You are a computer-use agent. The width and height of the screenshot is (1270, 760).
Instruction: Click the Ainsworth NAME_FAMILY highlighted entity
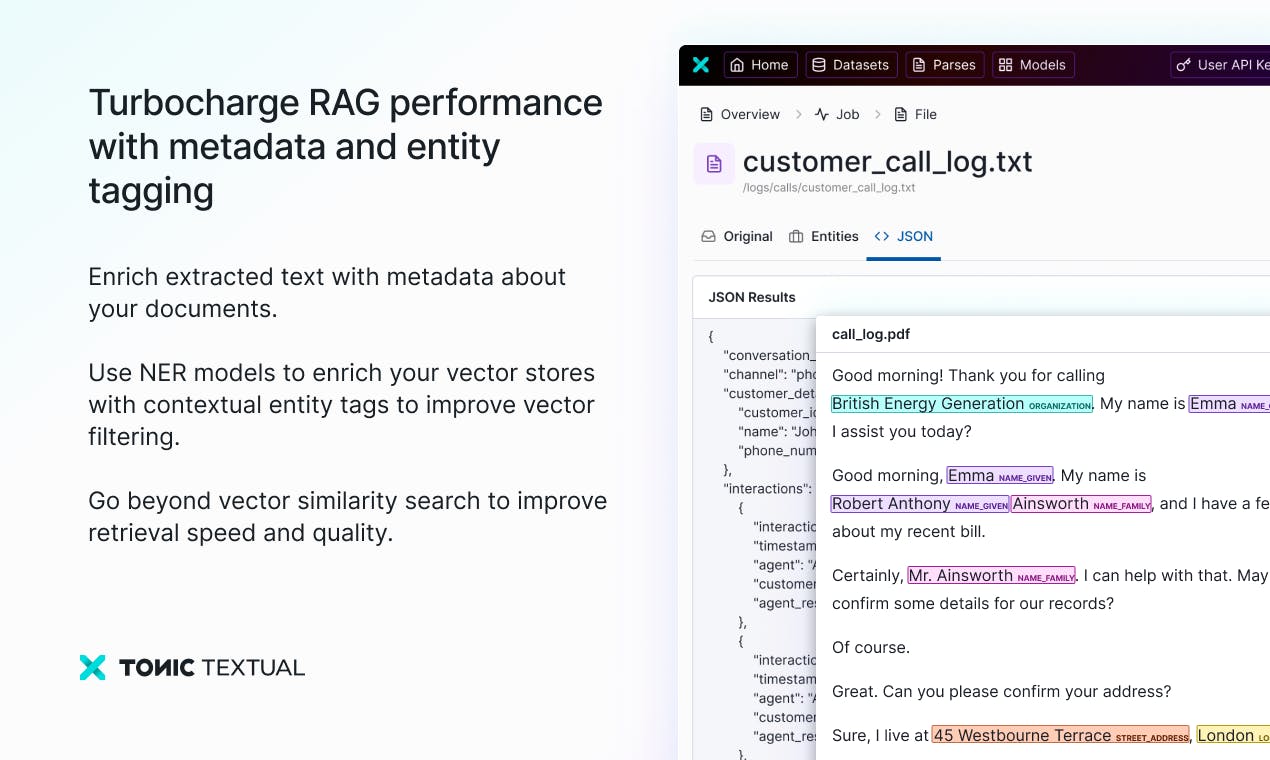pyautogui.click(x=1081, y=504)
